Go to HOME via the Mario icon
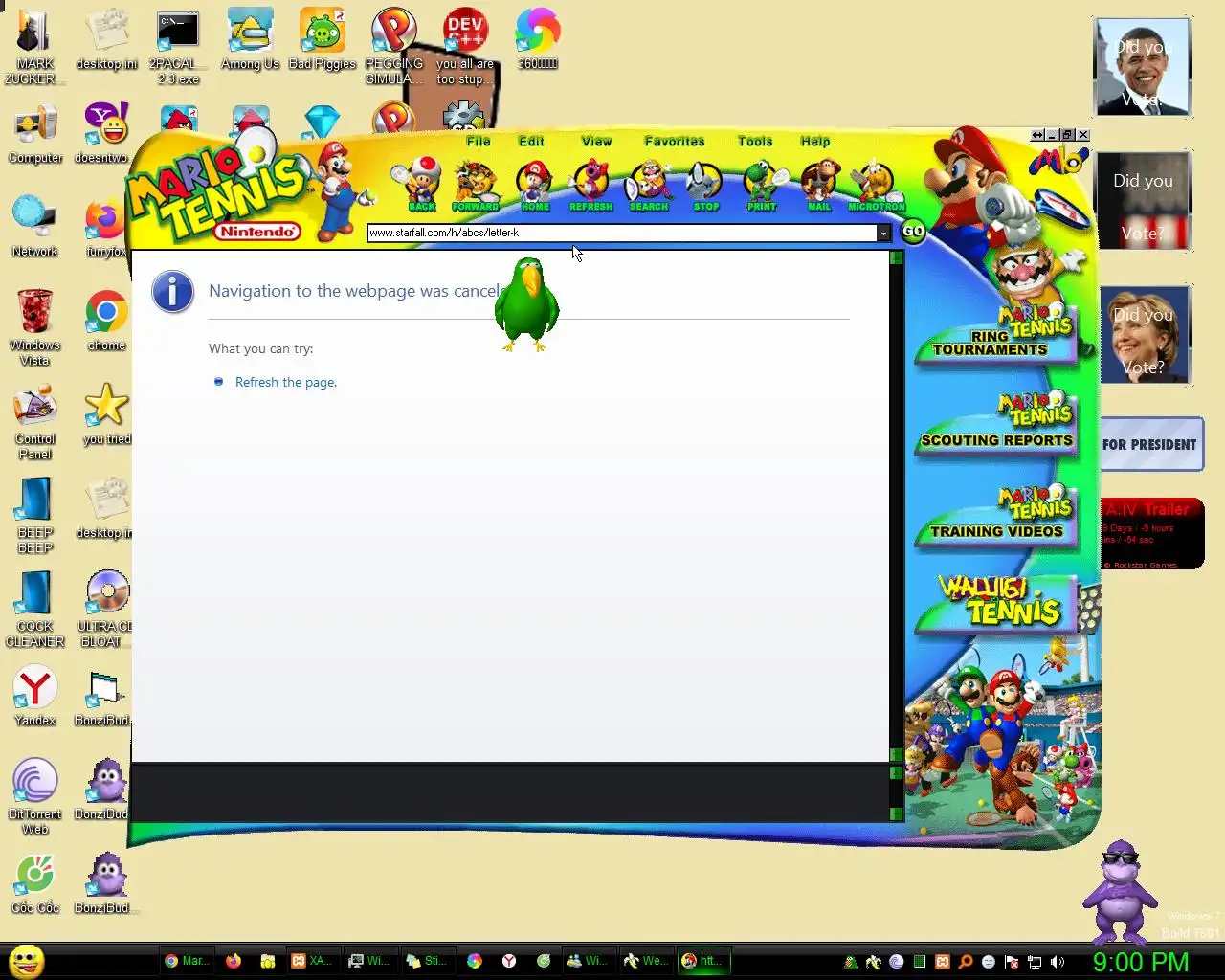Image resolution: width=1225 pixels, height=980 pixels. [535, 185]
